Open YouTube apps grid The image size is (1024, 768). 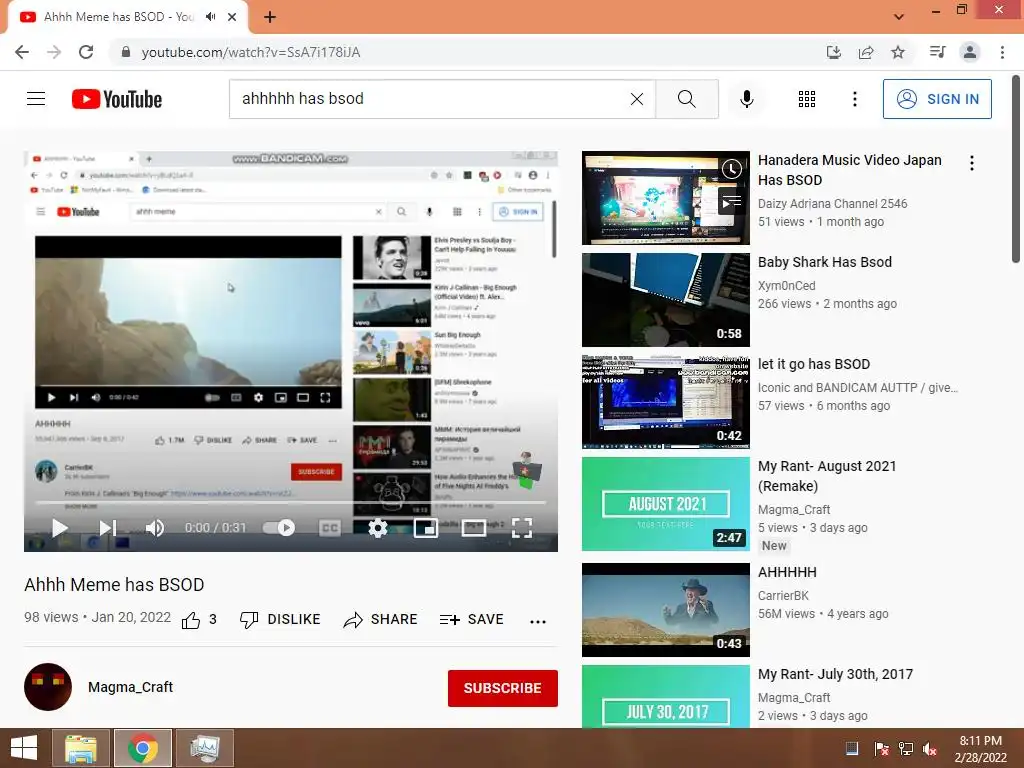(807, 99)
